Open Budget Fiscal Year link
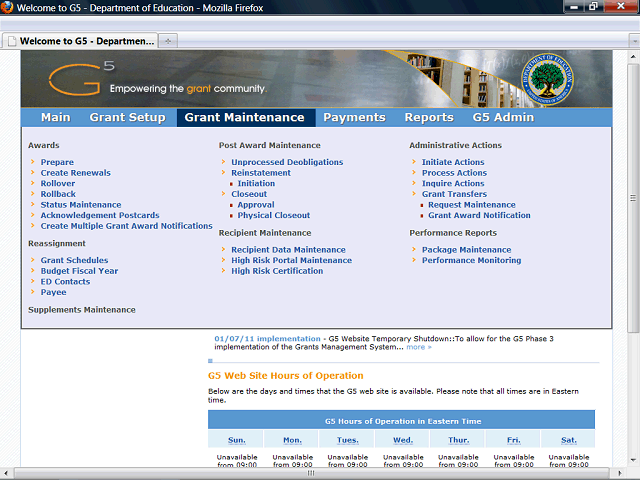Viewport: 640px width, 480px height. coord(79,271)
